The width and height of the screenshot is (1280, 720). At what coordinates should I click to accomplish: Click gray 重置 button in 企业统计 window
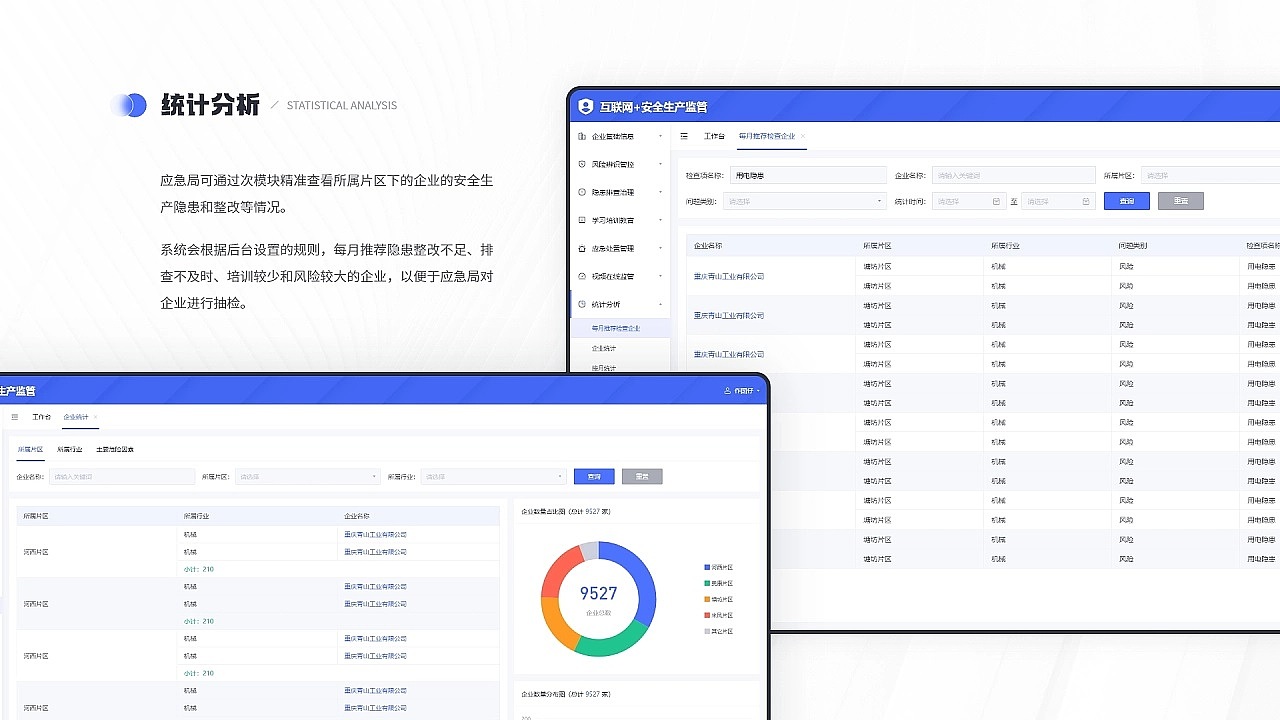[642, 477]
